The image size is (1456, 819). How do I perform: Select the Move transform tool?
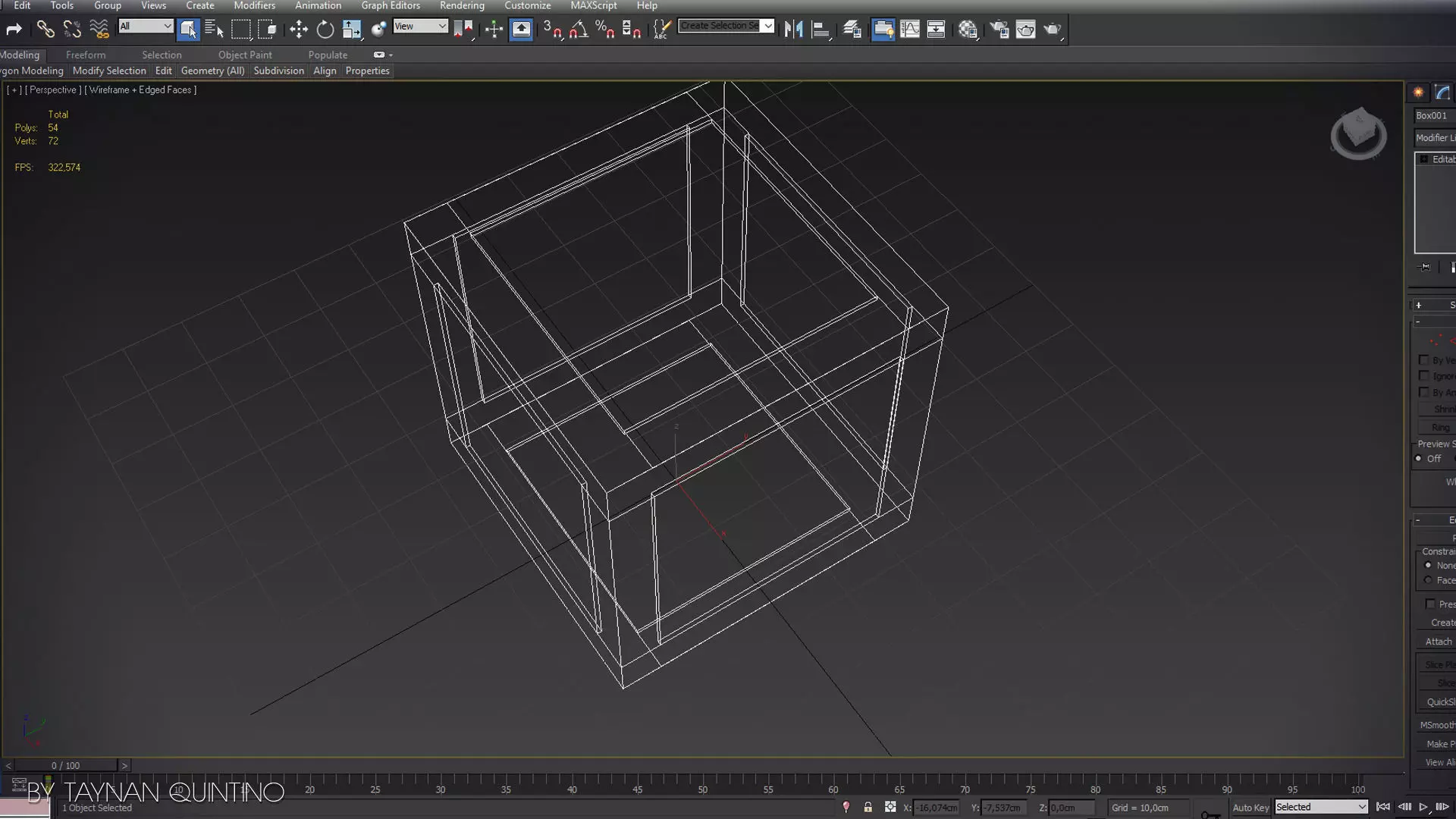coord(298,30)
